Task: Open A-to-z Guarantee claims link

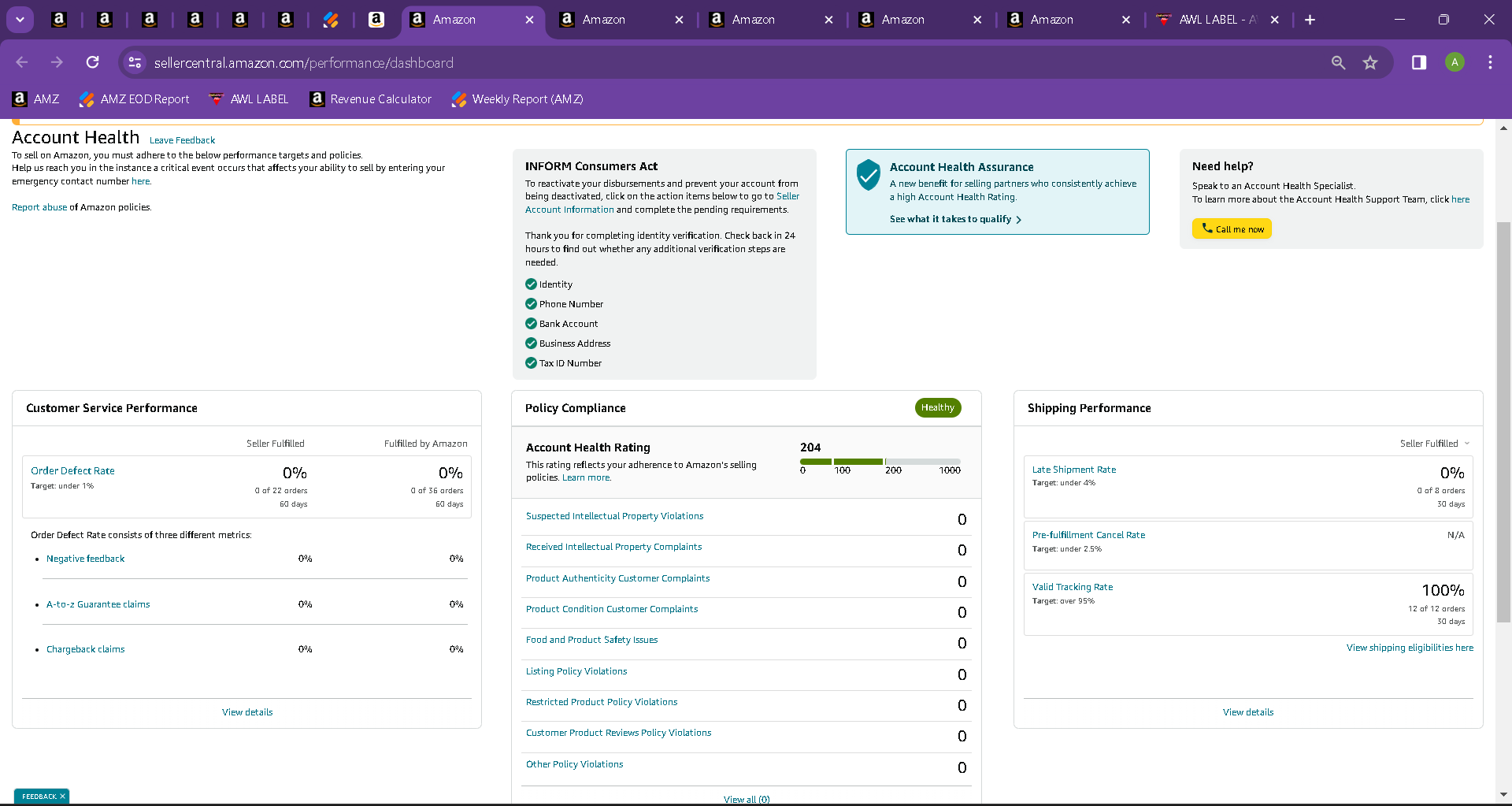Action: [x=98, y=604]
